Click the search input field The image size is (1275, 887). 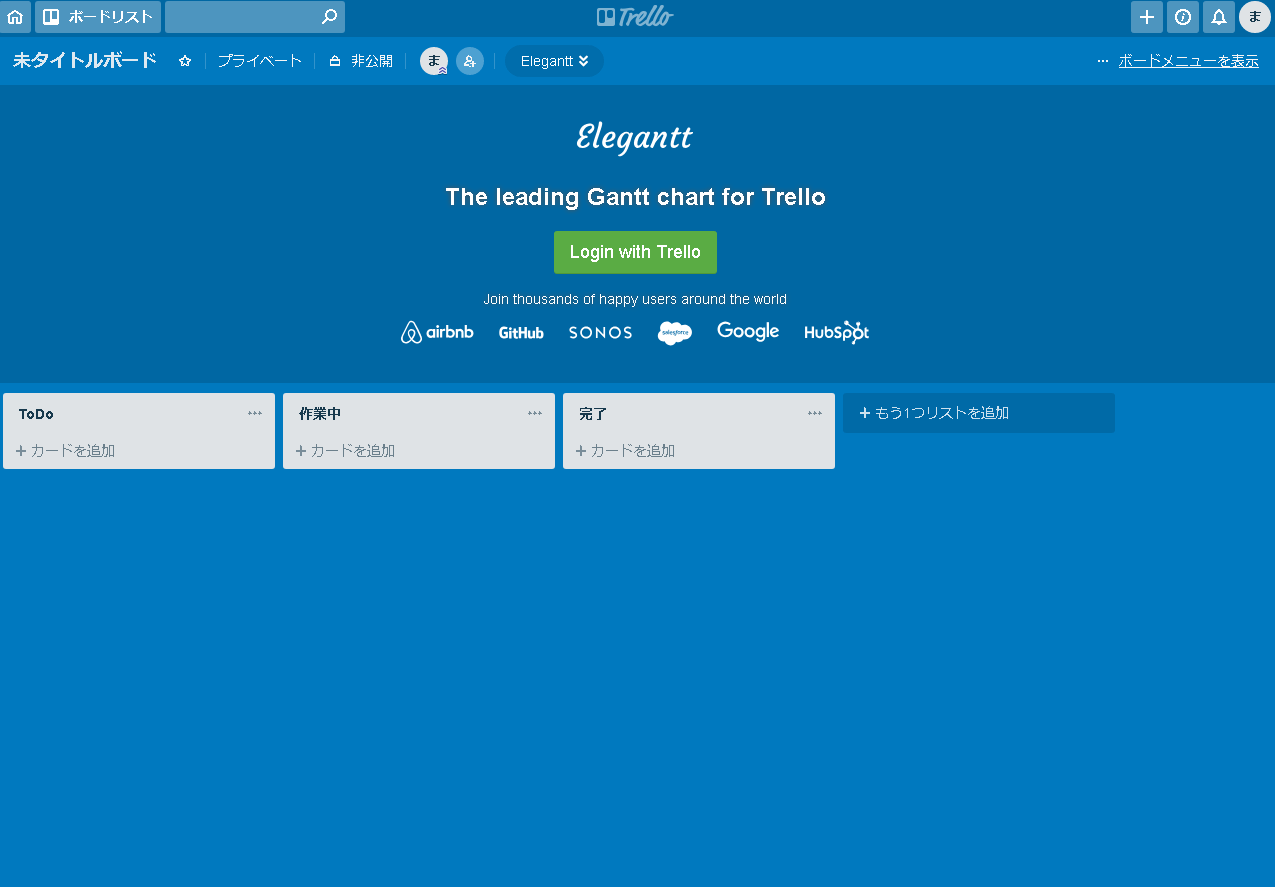click(x=240, y=17)
